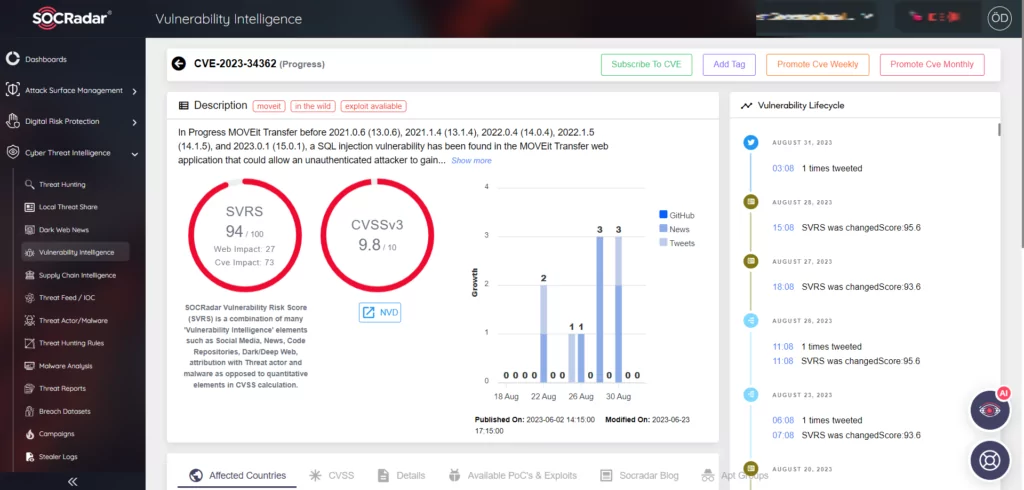Image resolution: width=1024 pixels, height=490 pixels.
Task: Click the moveit tag
Action: (269, 106)
